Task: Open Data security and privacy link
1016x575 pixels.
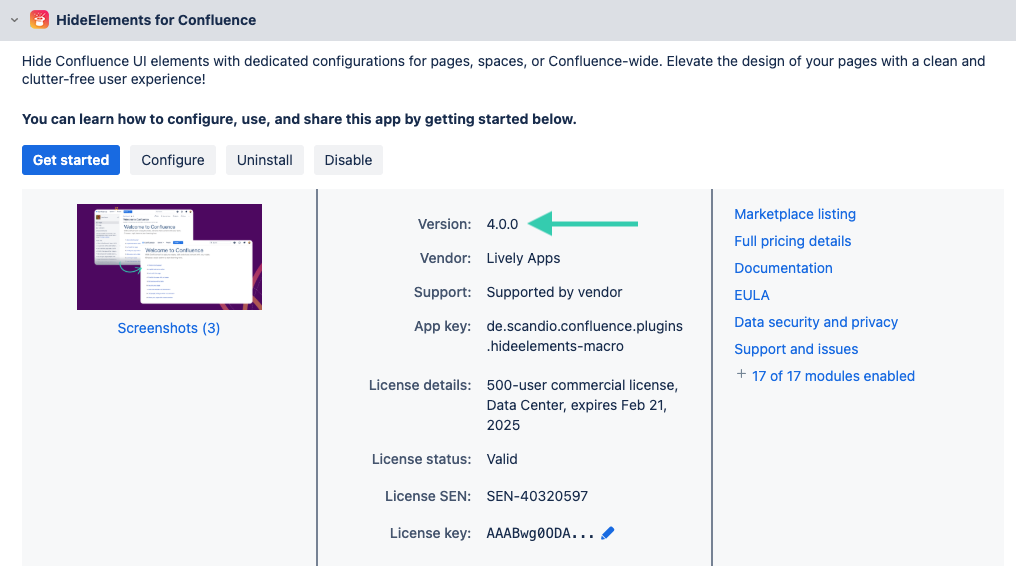Action: (815, 322)
